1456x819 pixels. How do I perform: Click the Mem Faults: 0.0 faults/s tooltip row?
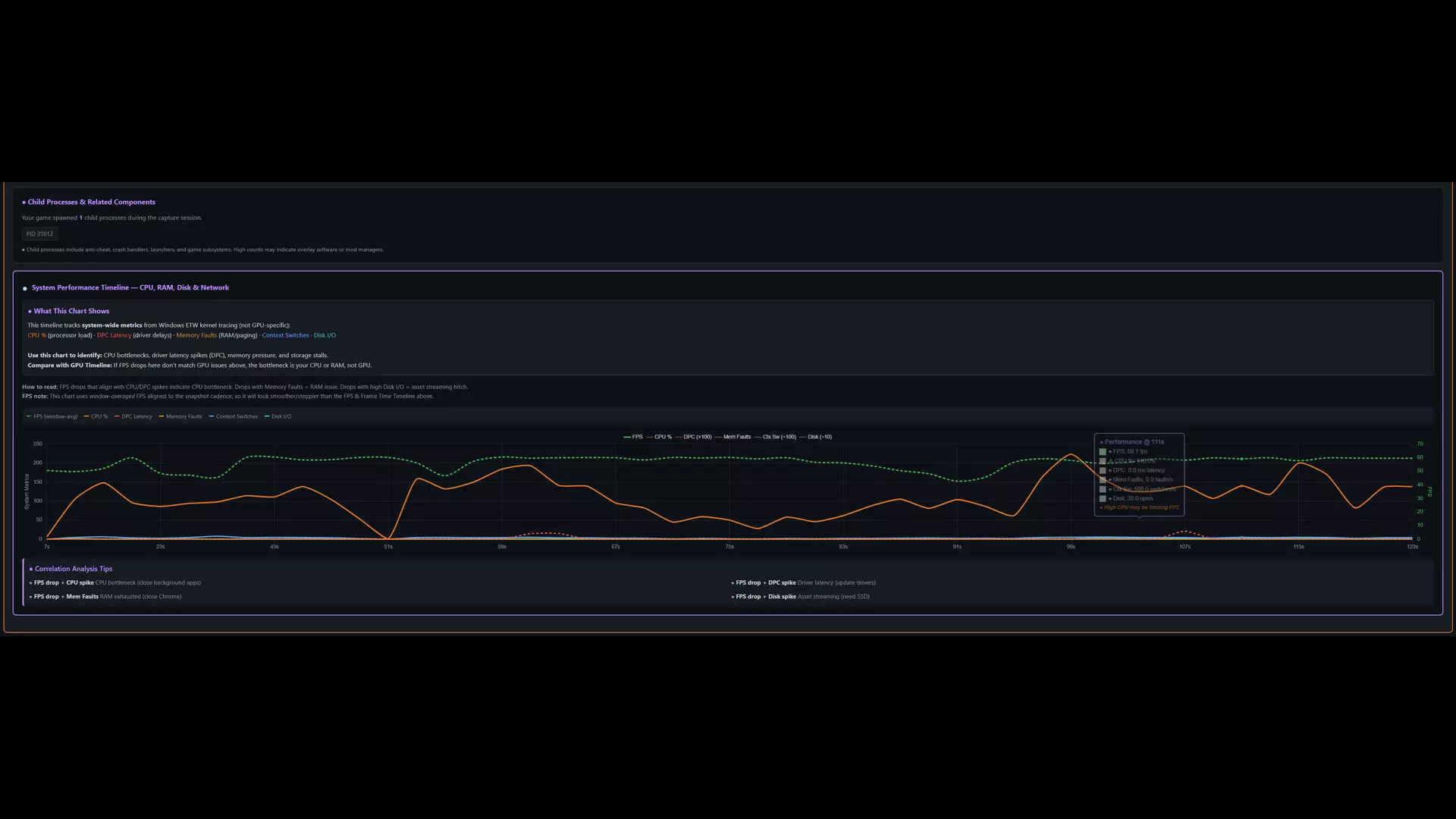coord(1137,479)
